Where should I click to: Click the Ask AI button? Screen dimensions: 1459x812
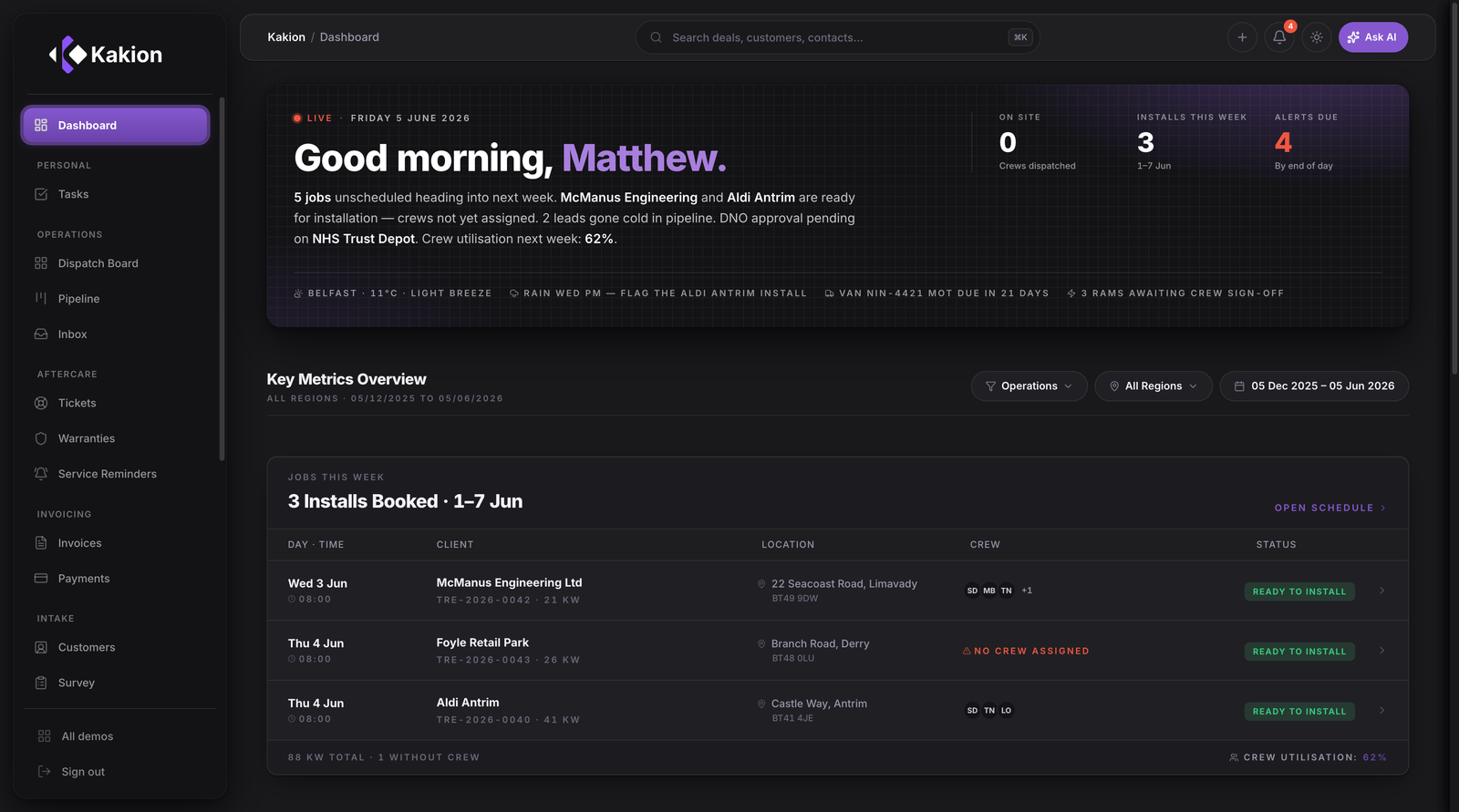(x=1373, y=37)
